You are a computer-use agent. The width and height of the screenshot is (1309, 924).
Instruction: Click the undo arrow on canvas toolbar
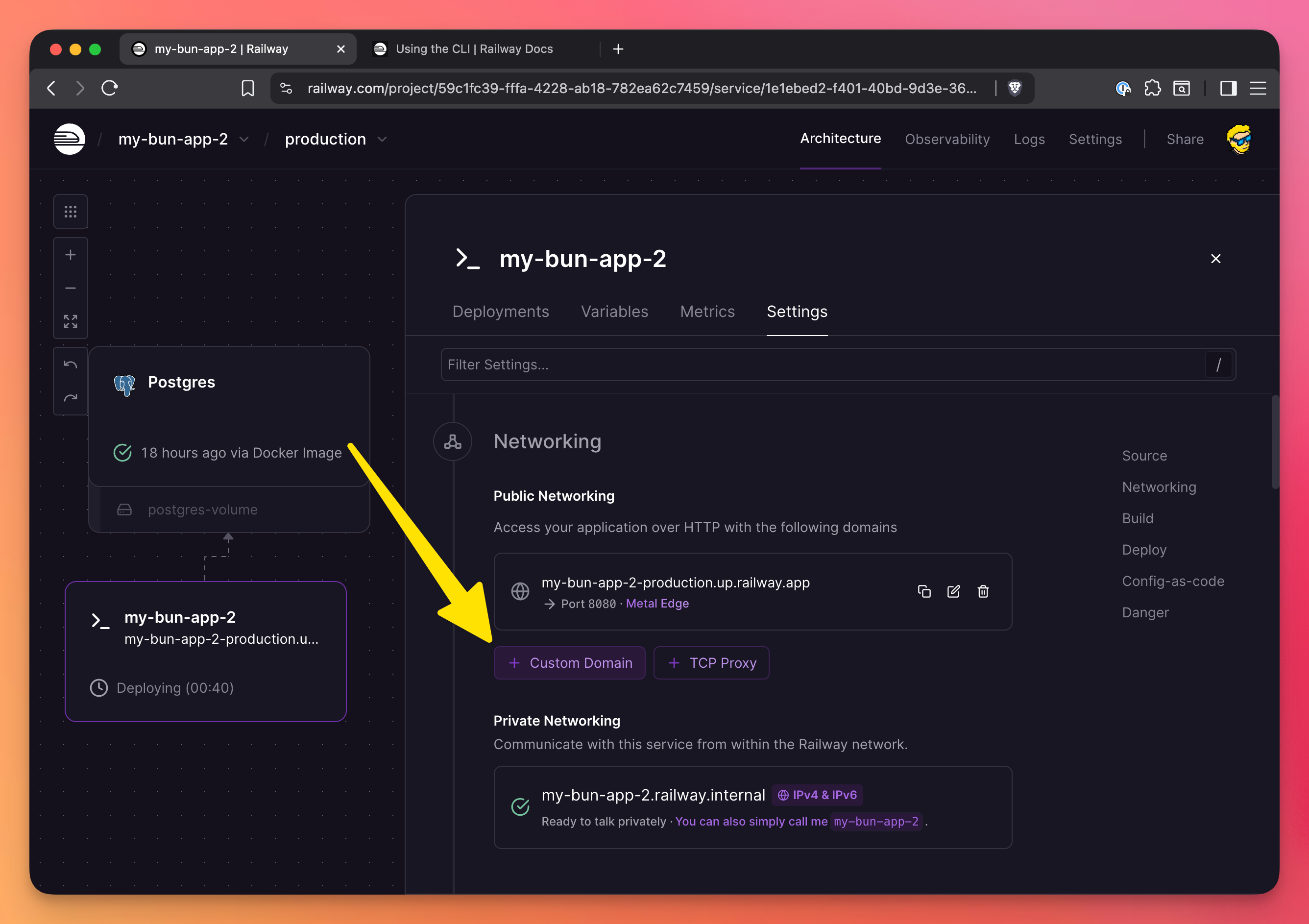click(70, 364)
